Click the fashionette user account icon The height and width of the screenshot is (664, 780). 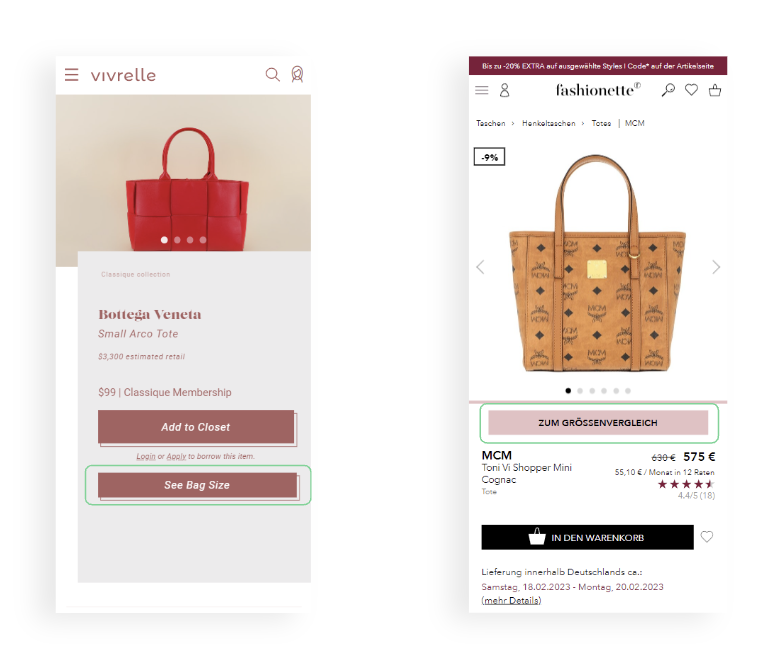point(504,90)
